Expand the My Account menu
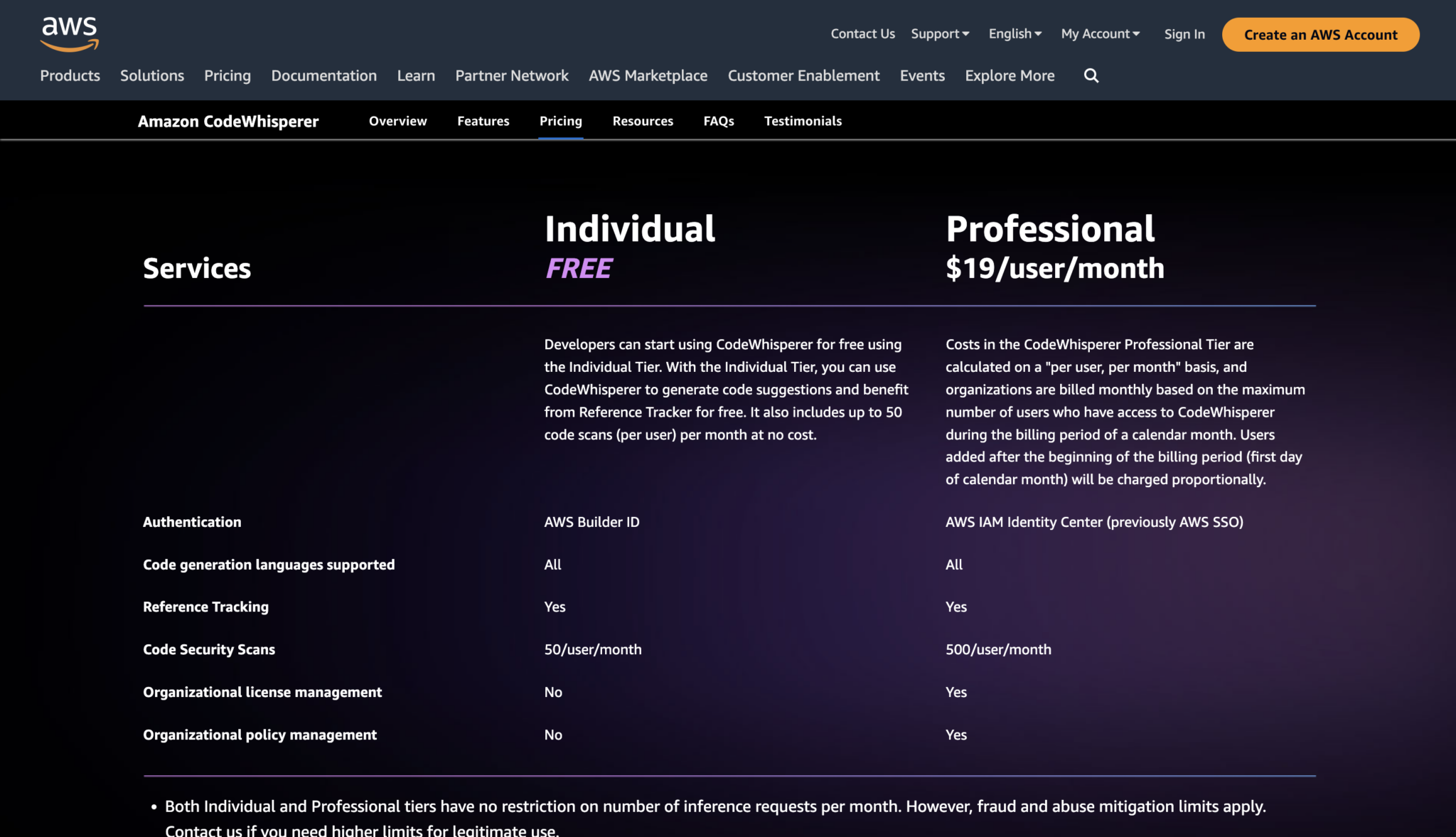Screen dimensions: 1456x837 tap(1100, 33)
